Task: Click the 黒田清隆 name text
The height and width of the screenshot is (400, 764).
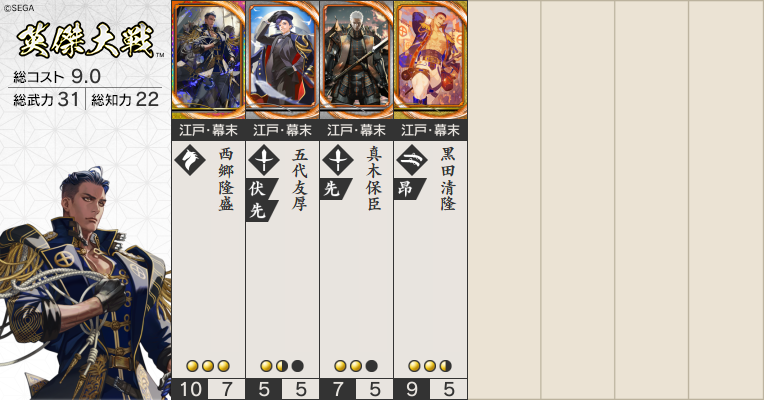Action: [448, 179]
